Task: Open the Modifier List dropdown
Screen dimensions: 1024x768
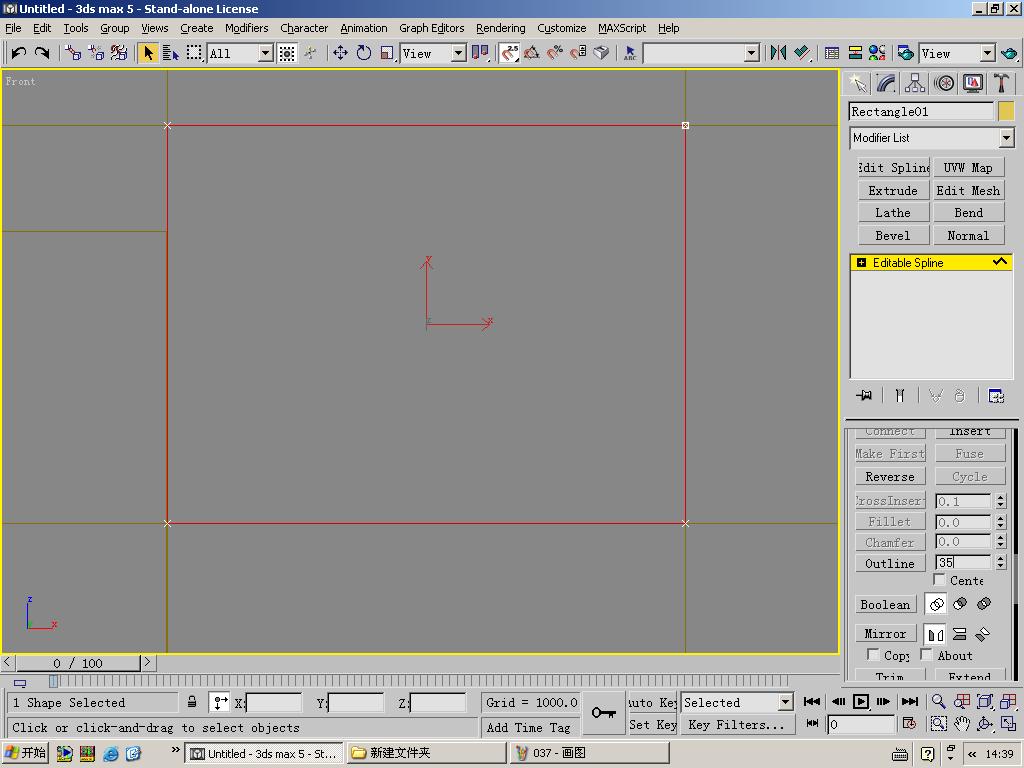Action: coord(1006,138)
